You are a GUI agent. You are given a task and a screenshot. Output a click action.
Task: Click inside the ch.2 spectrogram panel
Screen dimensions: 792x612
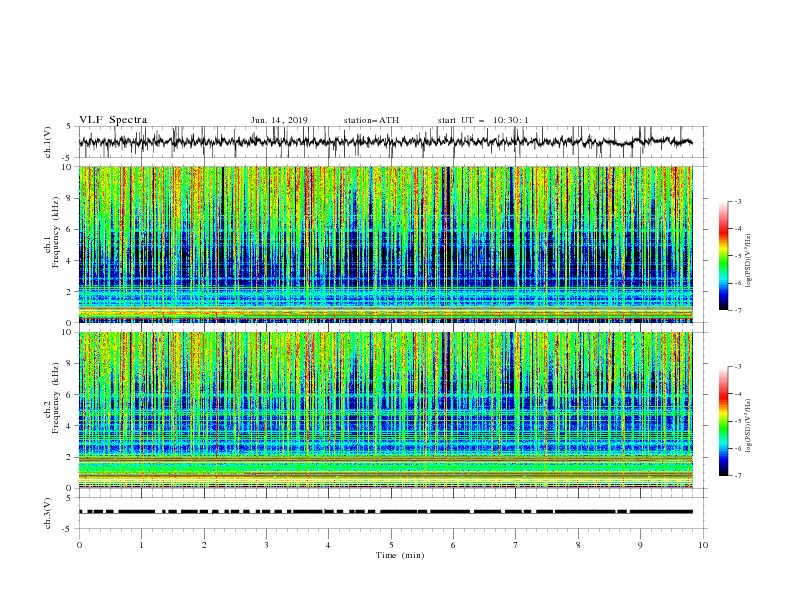click(x=386, y=410)
